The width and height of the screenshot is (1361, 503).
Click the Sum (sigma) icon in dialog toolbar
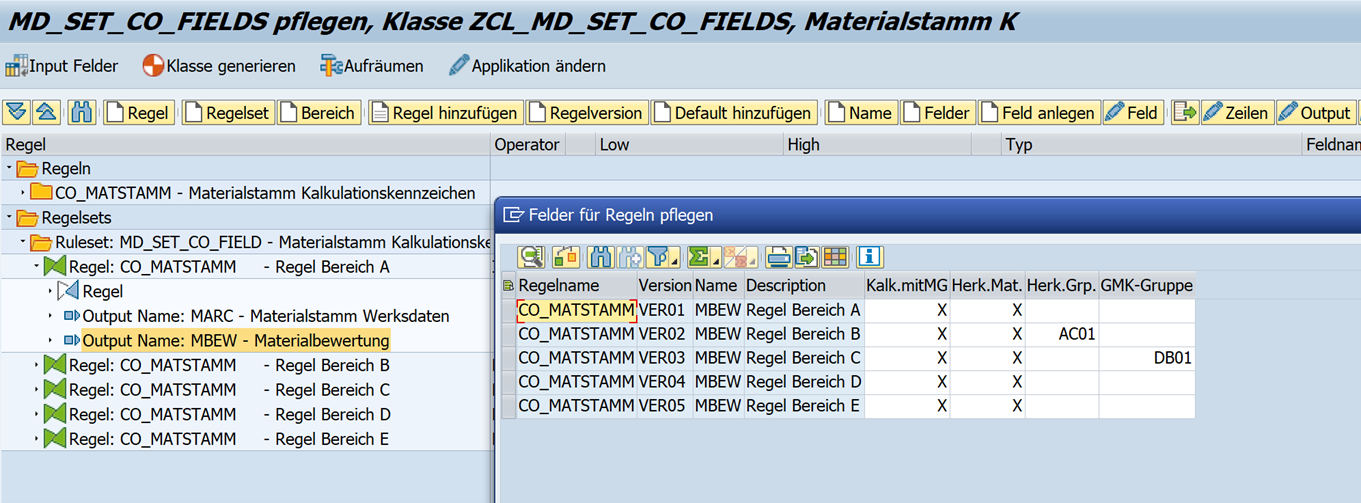[700, 257]
